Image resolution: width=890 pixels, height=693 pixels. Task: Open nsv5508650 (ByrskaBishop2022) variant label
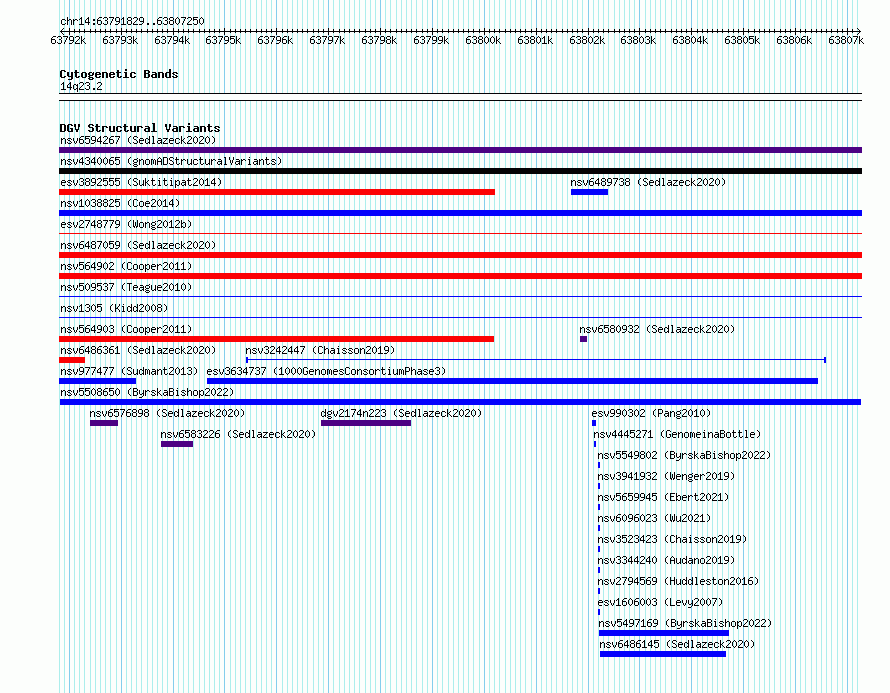(x=147, y=392)
